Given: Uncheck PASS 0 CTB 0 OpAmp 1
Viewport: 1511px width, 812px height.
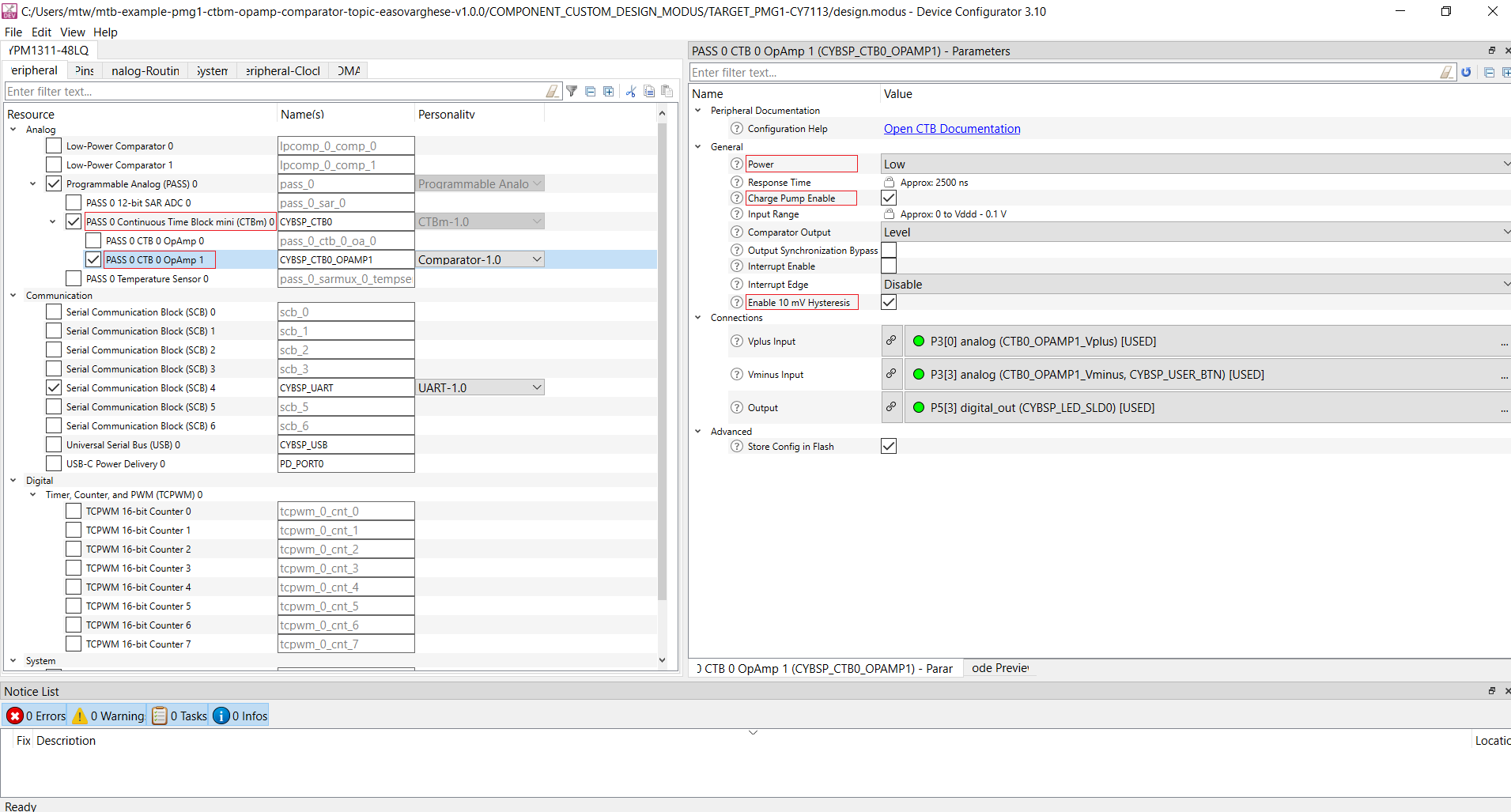Looking at the screenshot, I should [x=93, y=259].
